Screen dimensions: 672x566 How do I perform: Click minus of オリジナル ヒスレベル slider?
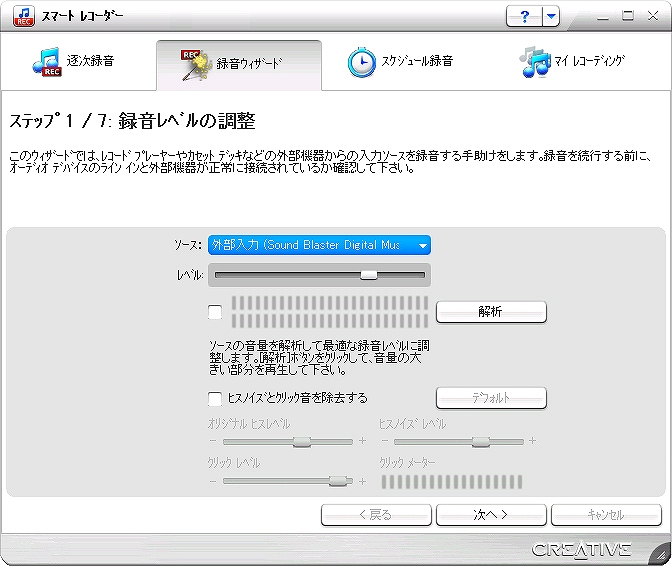click(213, 441)
